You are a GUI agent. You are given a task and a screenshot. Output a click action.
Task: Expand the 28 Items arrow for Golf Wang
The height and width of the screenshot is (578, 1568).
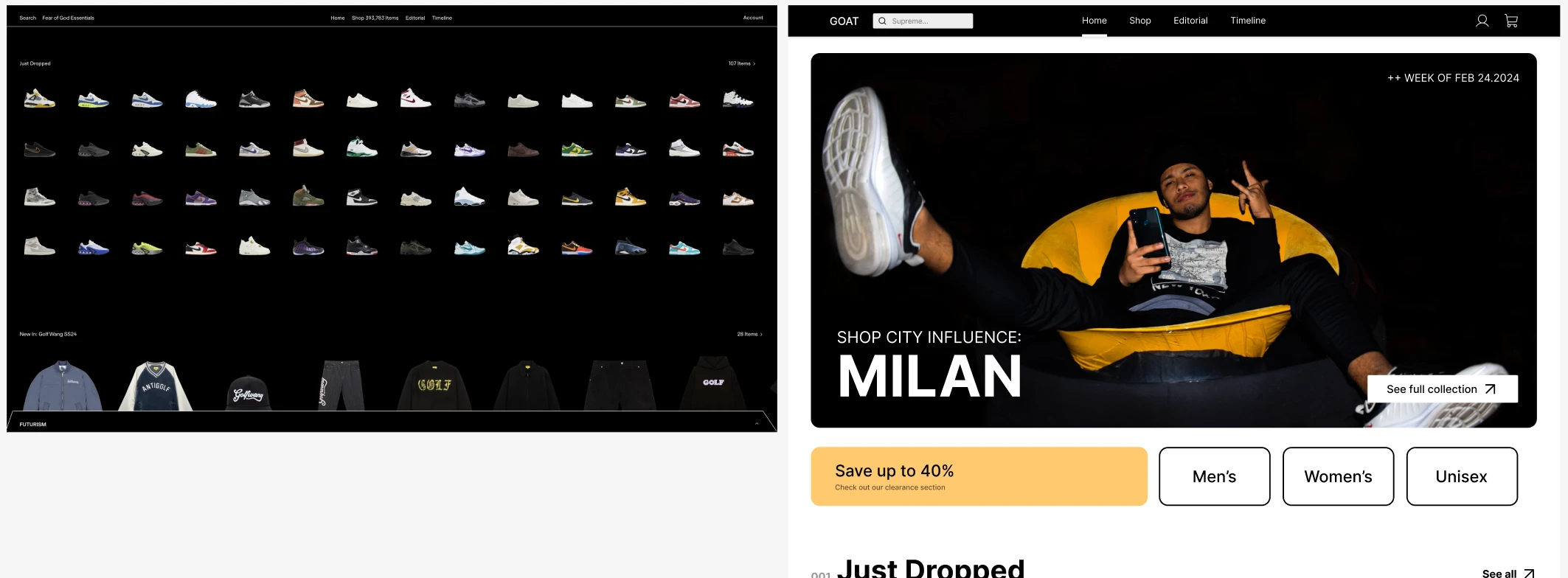coord(761,335)
